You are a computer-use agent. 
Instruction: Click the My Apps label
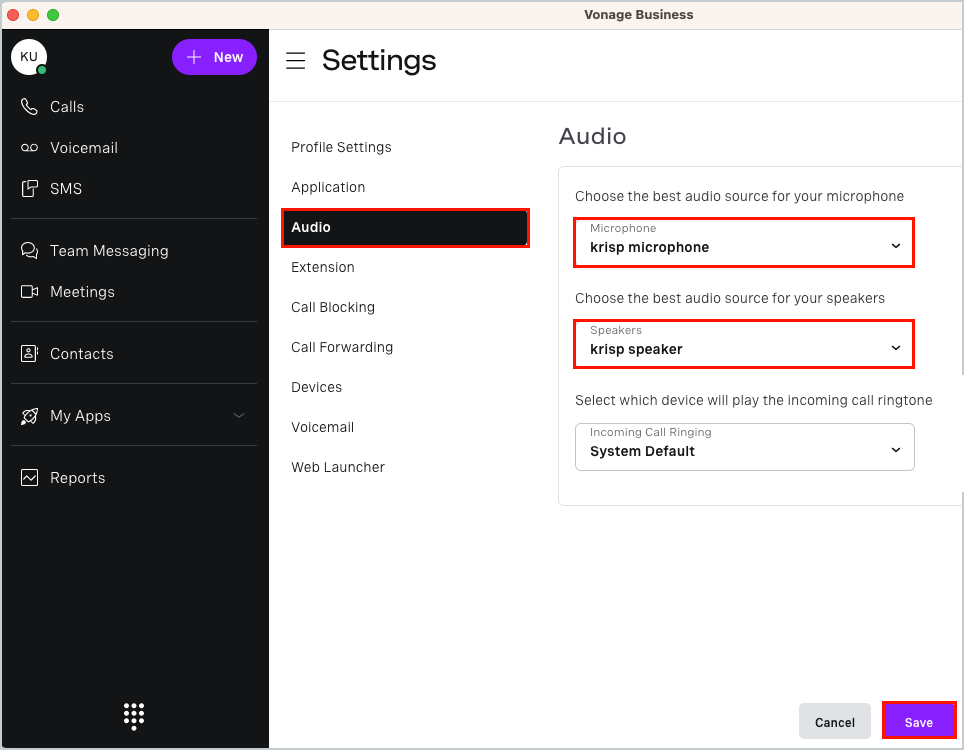[81, 416]
